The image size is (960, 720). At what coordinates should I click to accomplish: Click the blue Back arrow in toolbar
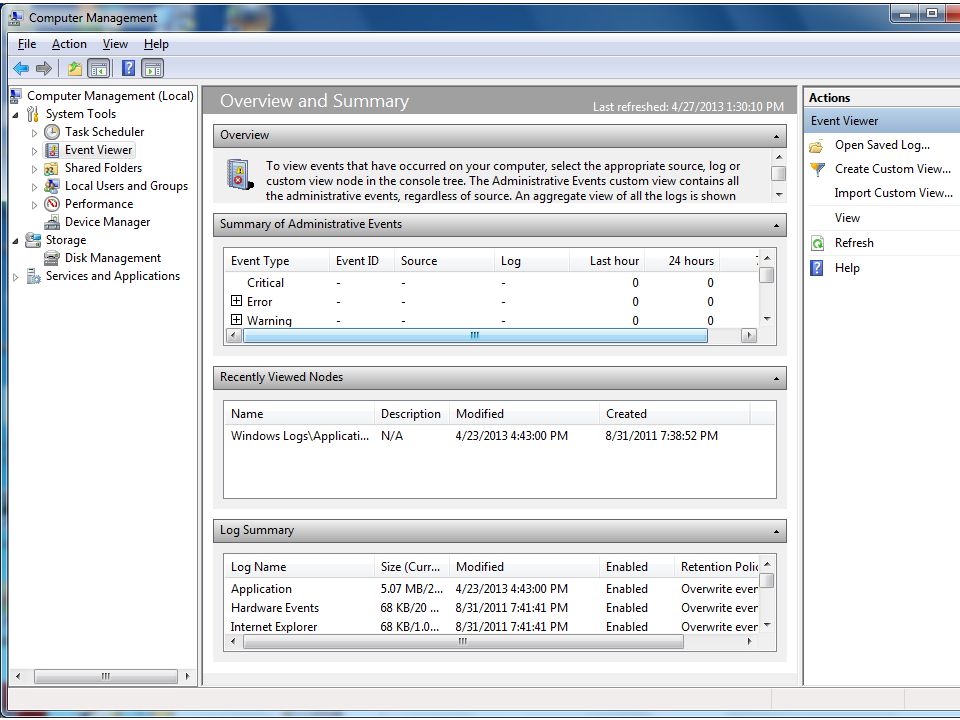(x=21, y=69)
